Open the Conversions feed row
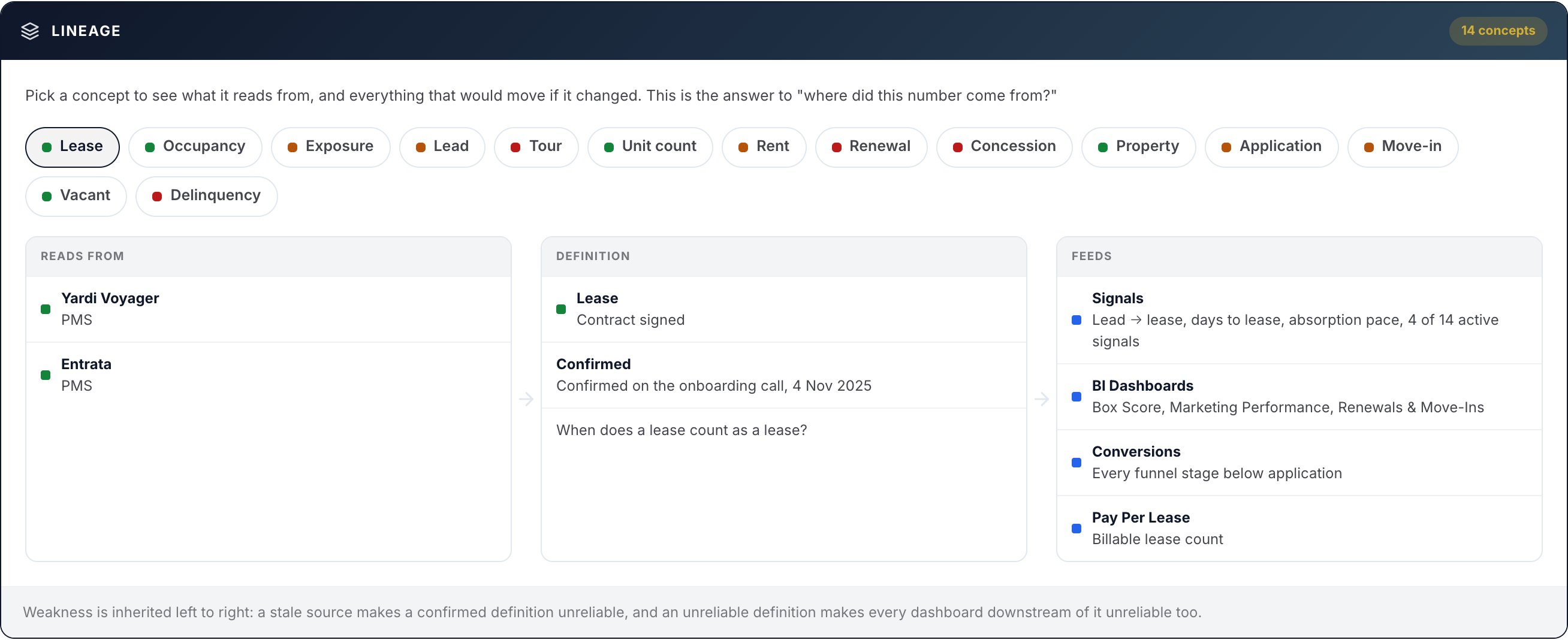The image size is (1568, 640). tap(1299, 463)
